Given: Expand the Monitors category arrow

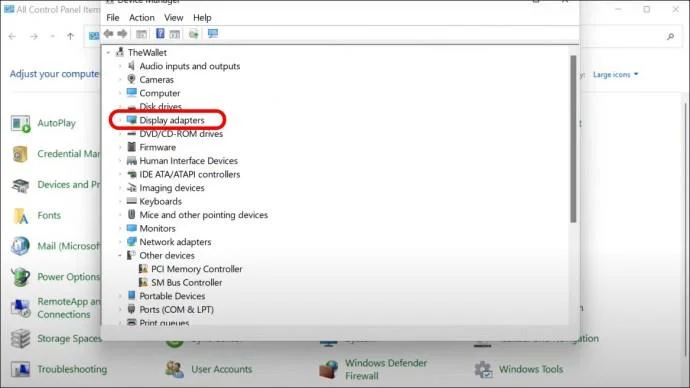Looking at the screenshot, I should [x=120, y=228].
